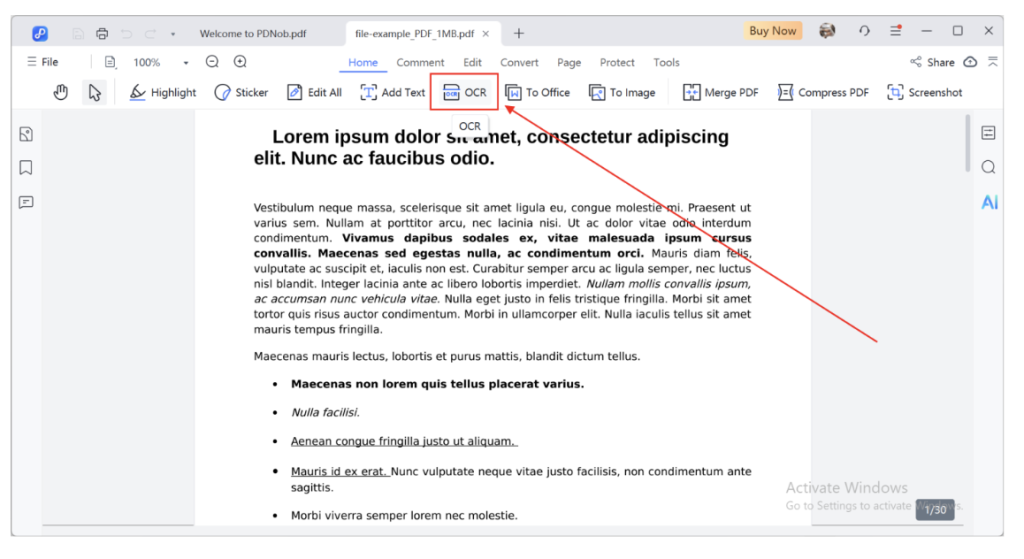Screen dimensions: 1024x559
Task: Zoom in using the plus magnifier
Action: point(240,62)
